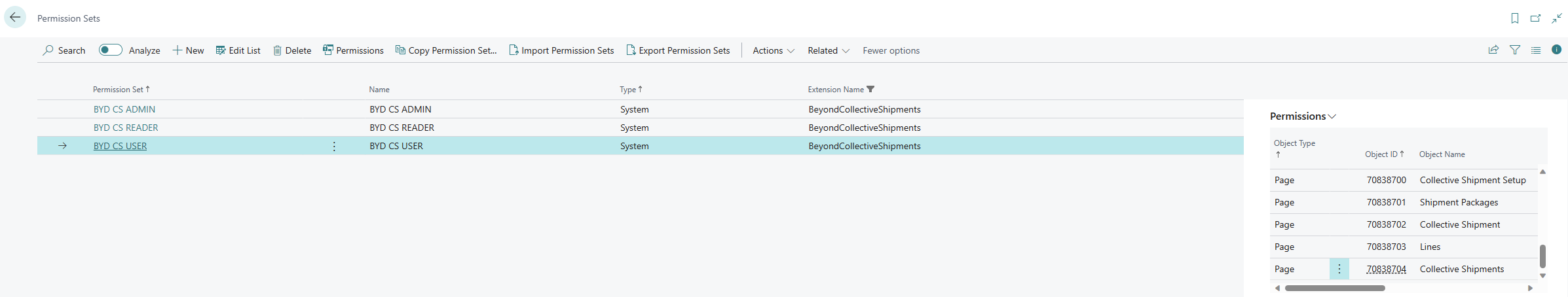Collapse the Permissions factbox header

click(x=1302, y=116)
